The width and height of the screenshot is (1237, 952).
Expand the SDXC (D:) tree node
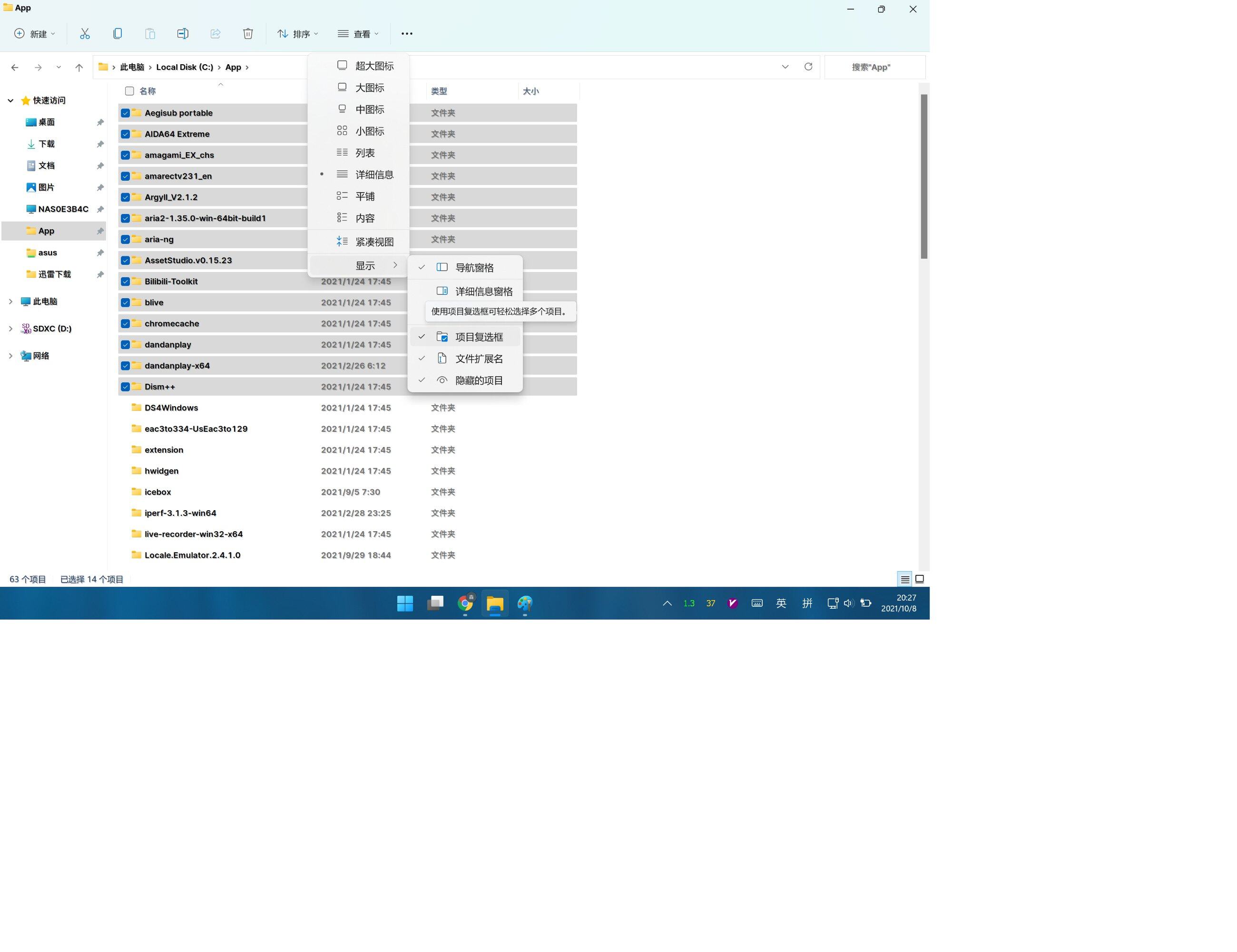10,329
